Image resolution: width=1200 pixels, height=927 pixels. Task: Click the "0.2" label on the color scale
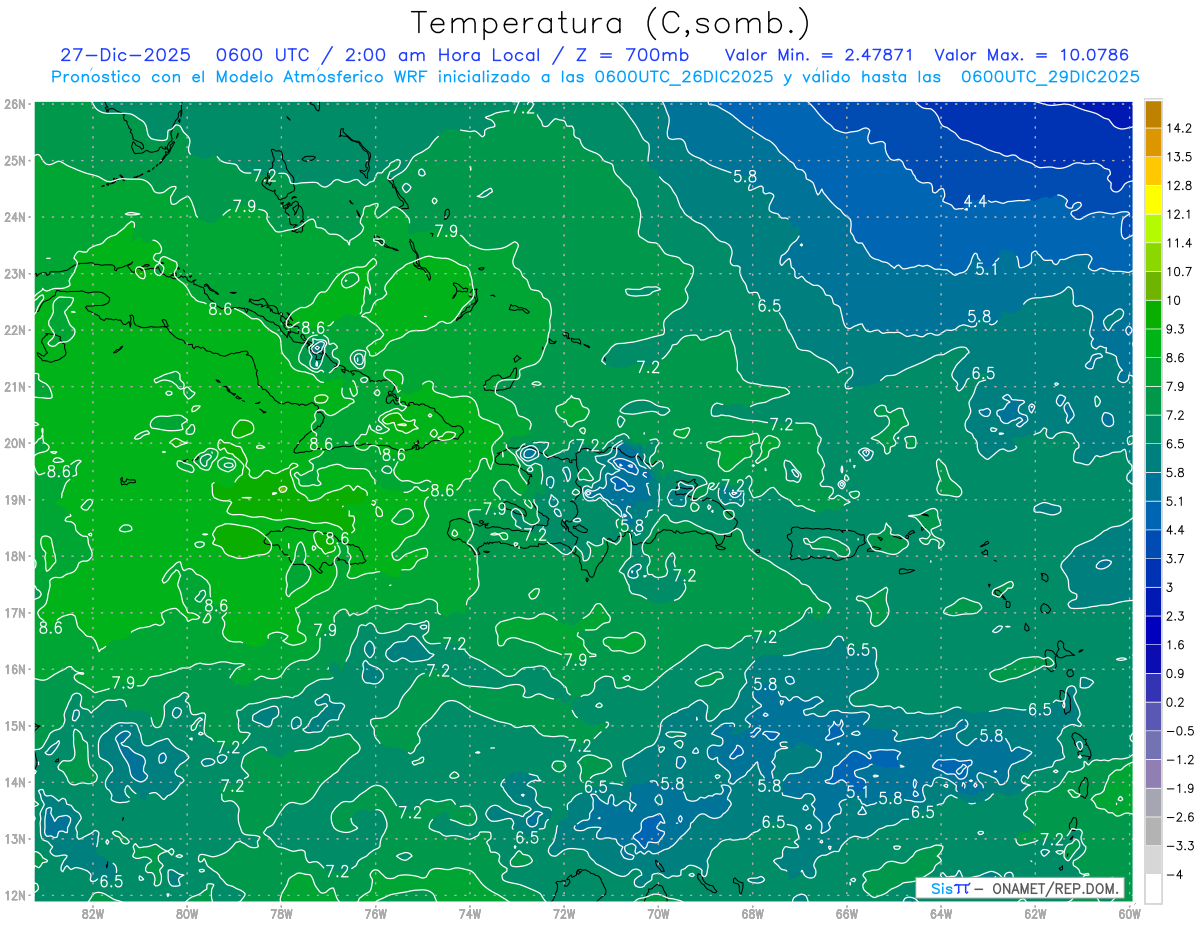click(1176, 702)
